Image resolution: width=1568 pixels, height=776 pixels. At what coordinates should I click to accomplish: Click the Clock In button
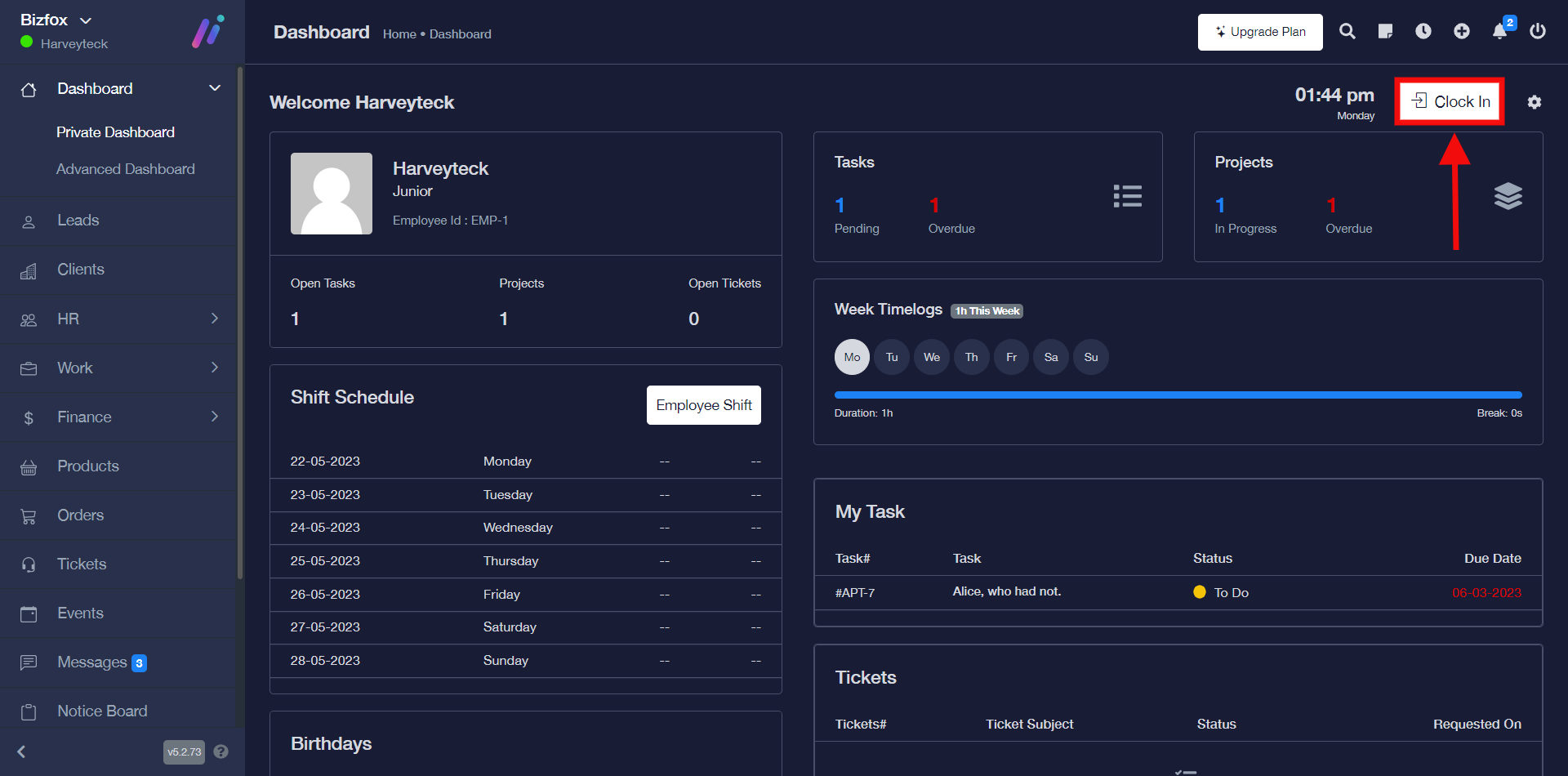(1450, 101)
